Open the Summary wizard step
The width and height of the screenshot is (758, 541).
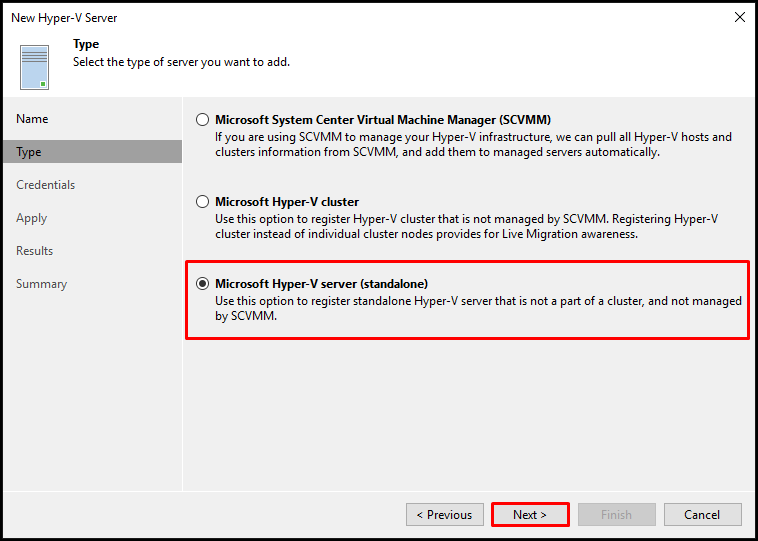point(41,284)
